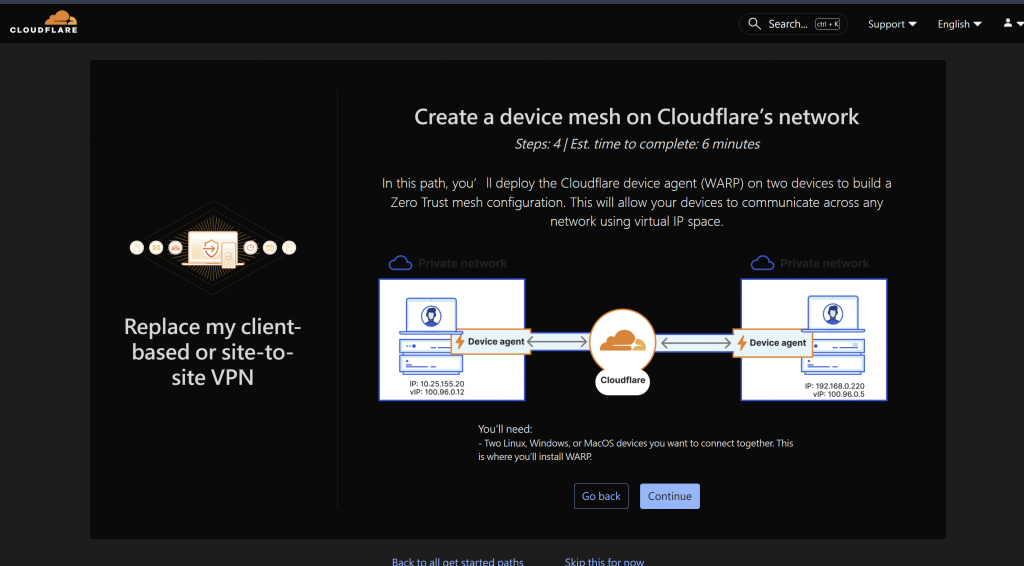Click the ctrl + K shortcut badge

coord(827,24)
